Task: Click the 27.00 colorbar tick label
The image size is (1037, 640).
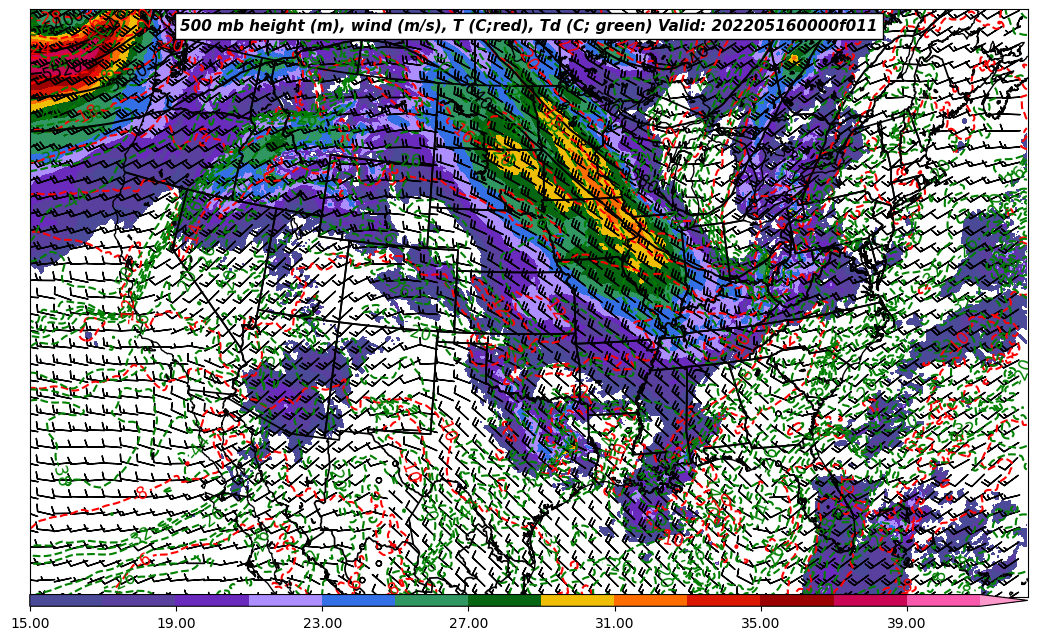Action: click(x=468, y=623)
